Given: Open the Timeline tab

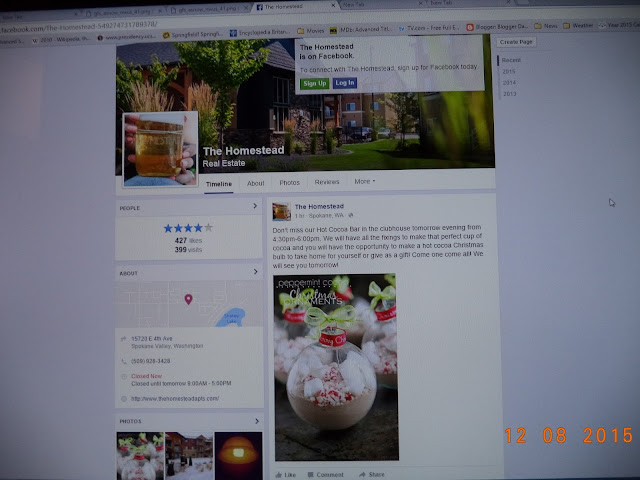Looking at the screenshot, I should point(219,184).
